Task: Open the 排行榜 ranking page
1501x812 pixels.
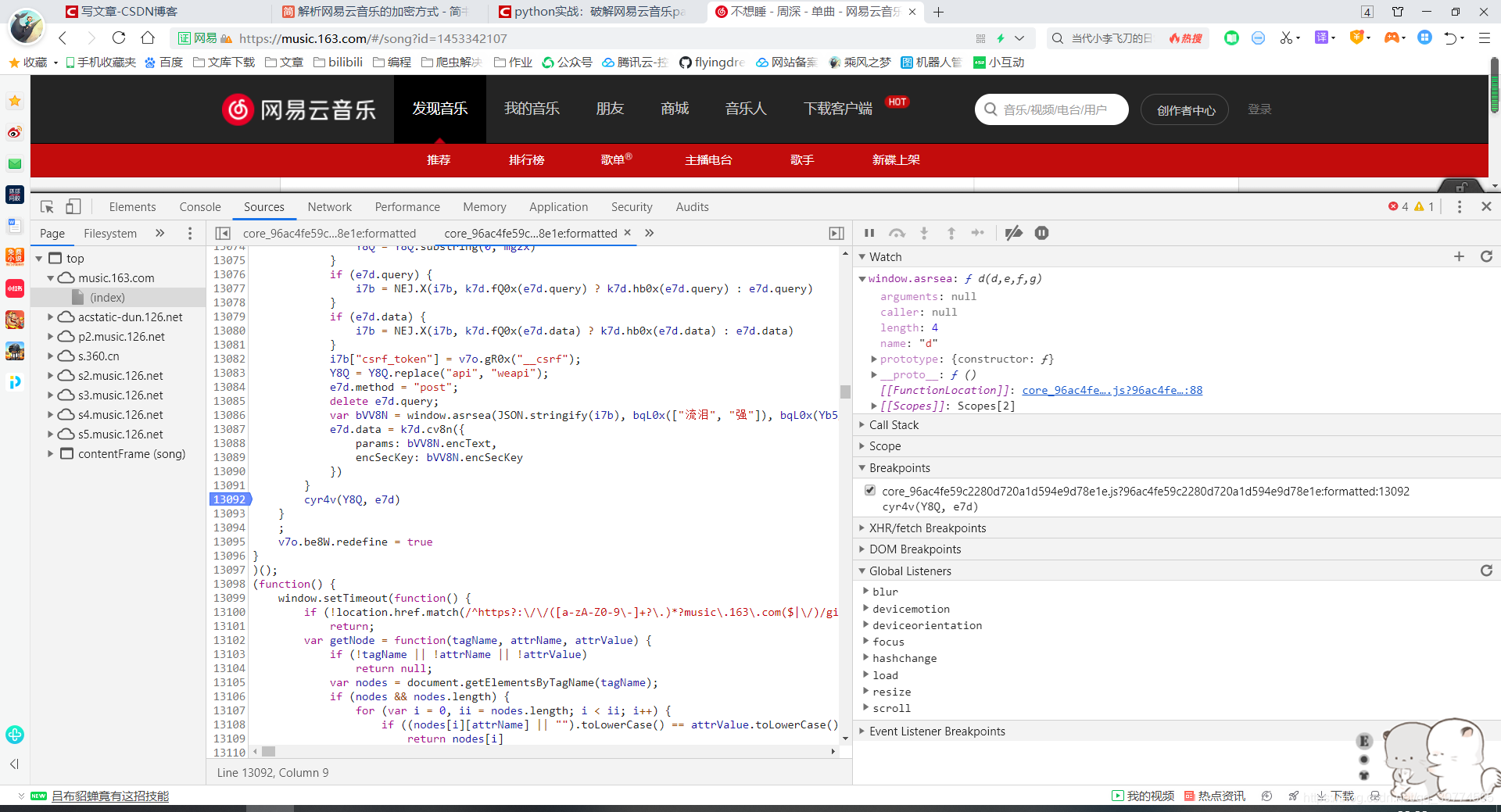Action: pos(526,159)
